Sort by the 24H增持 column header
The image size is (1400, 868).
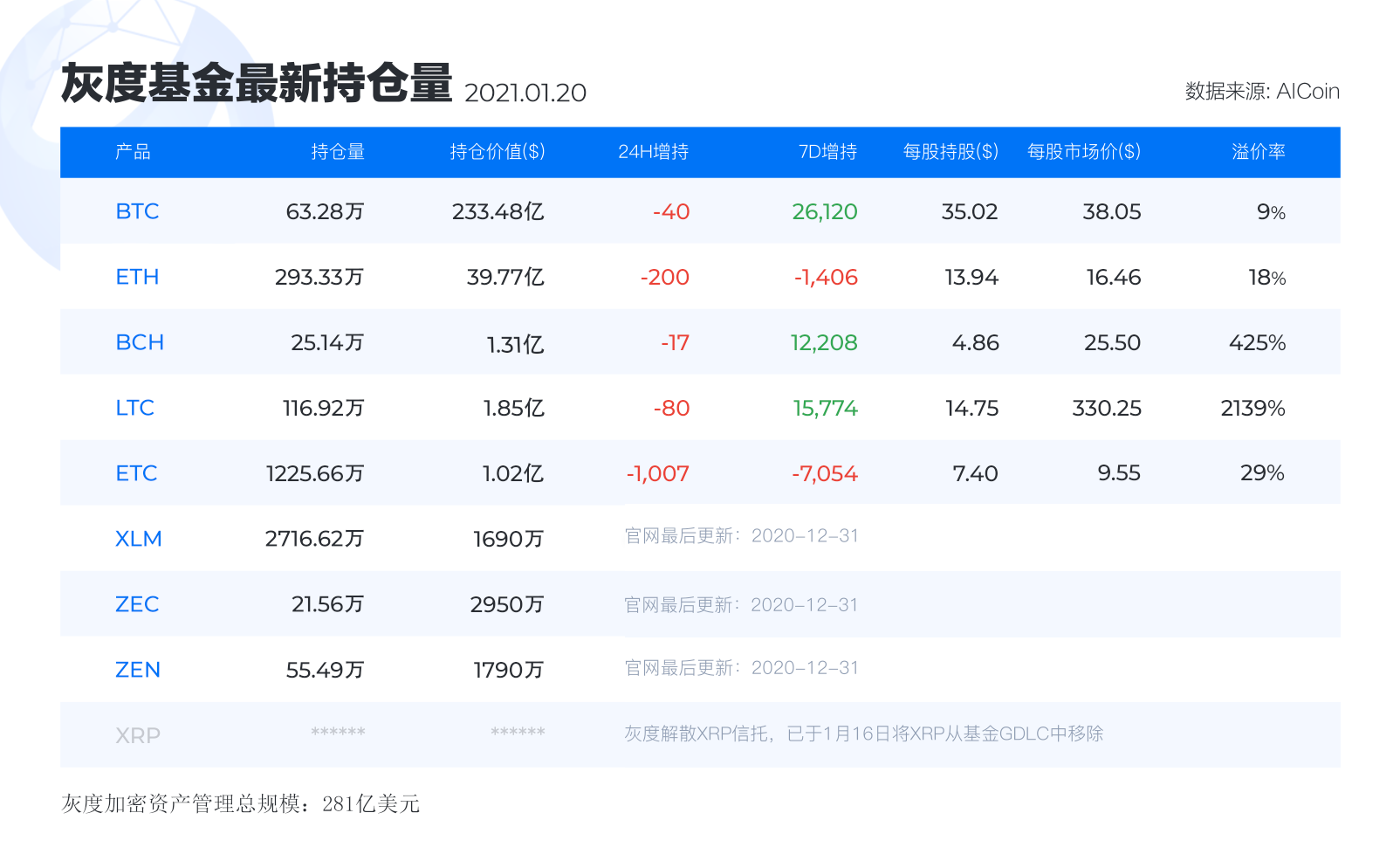click(x=652, y=152)
